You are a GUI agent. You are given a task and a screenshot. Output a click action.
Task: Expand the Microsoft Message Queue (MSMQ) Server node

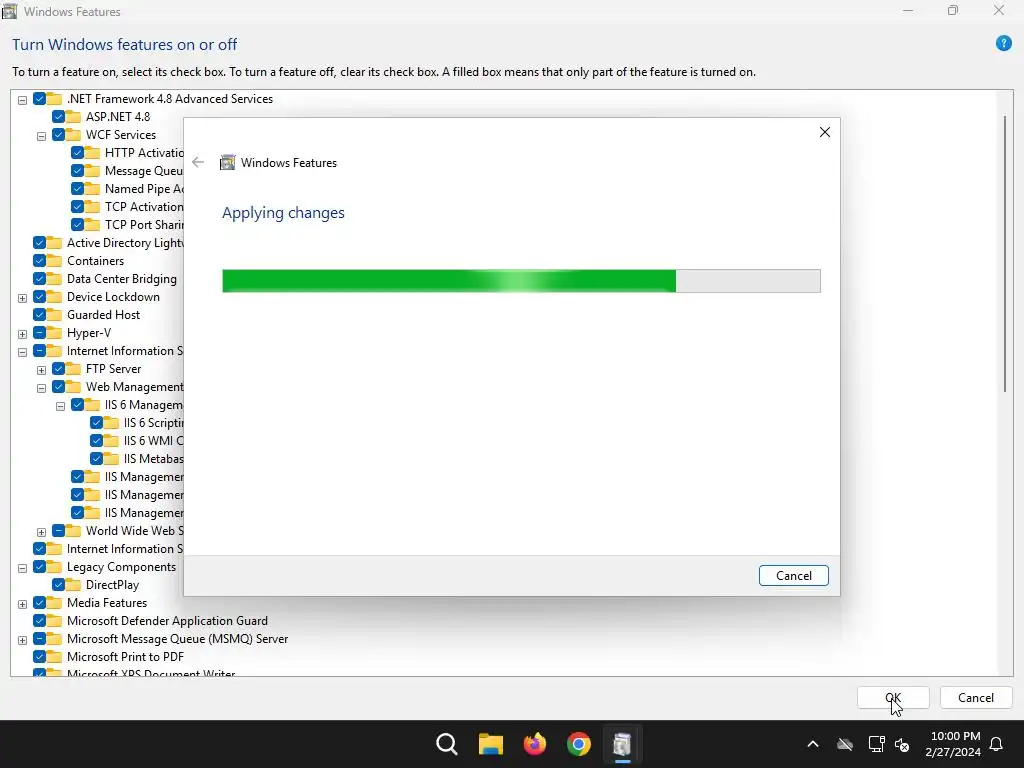click(x=22, y=640)
